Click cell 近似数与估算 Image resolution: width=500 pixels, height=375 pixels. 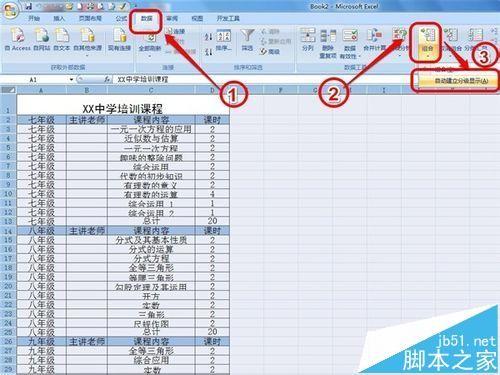click(x=151, y=139)
